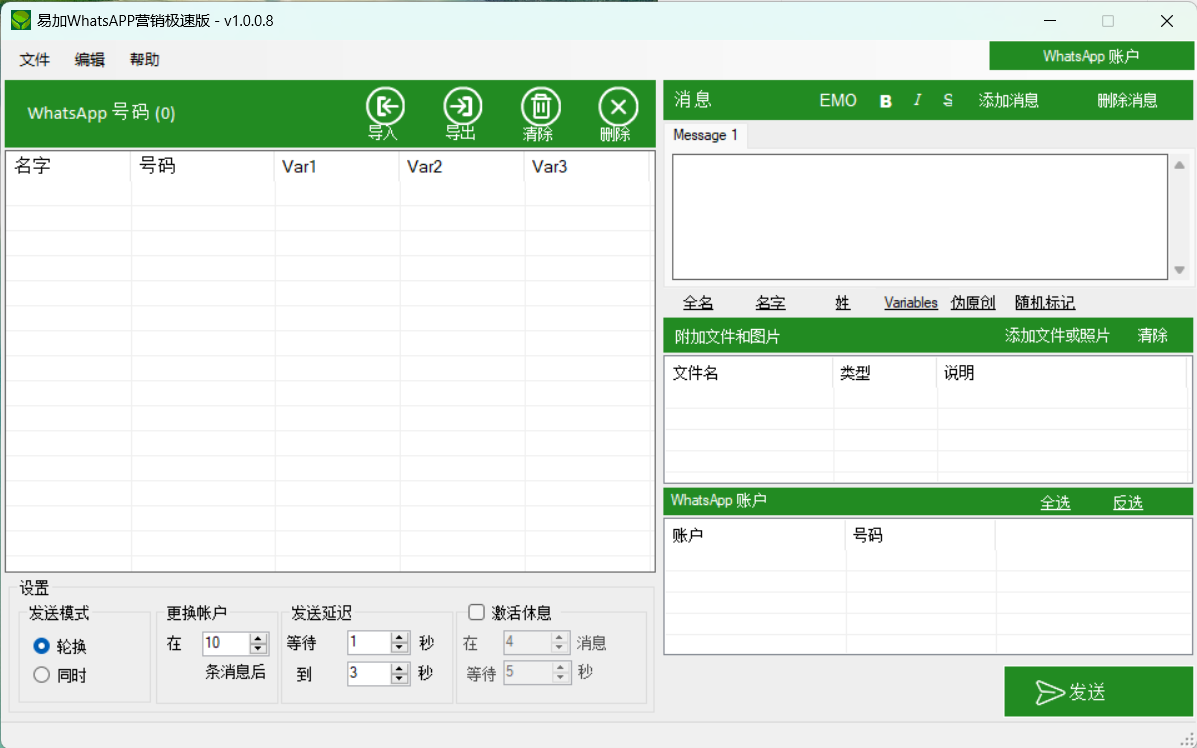1197x748 pixels.
Task: Select the 轮换 send mode radio button
Action: 41,646
